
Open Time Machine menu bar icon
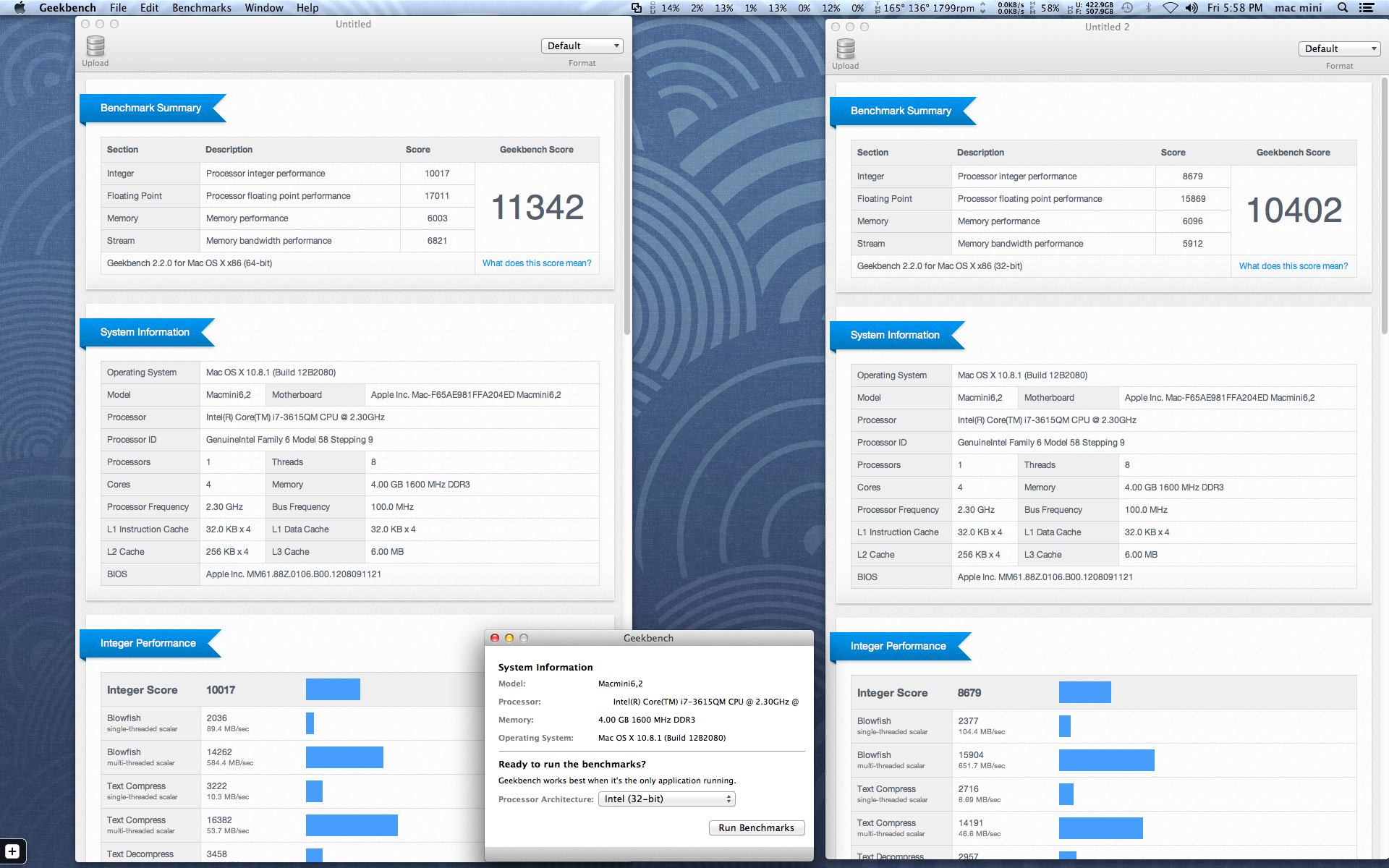(x=1127, y=8)
